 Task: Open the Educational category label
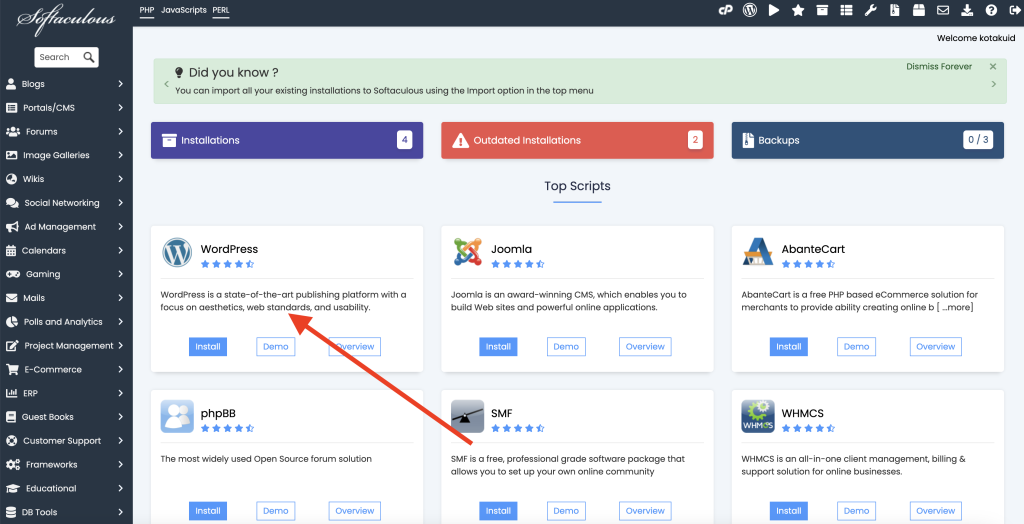[x=51, y=488]
